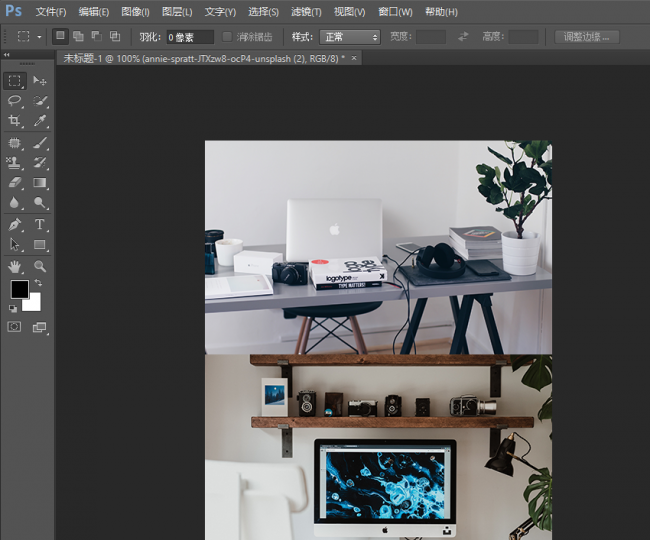Toggle Quick Mask mode
The image size is (650, 540).
15,327
